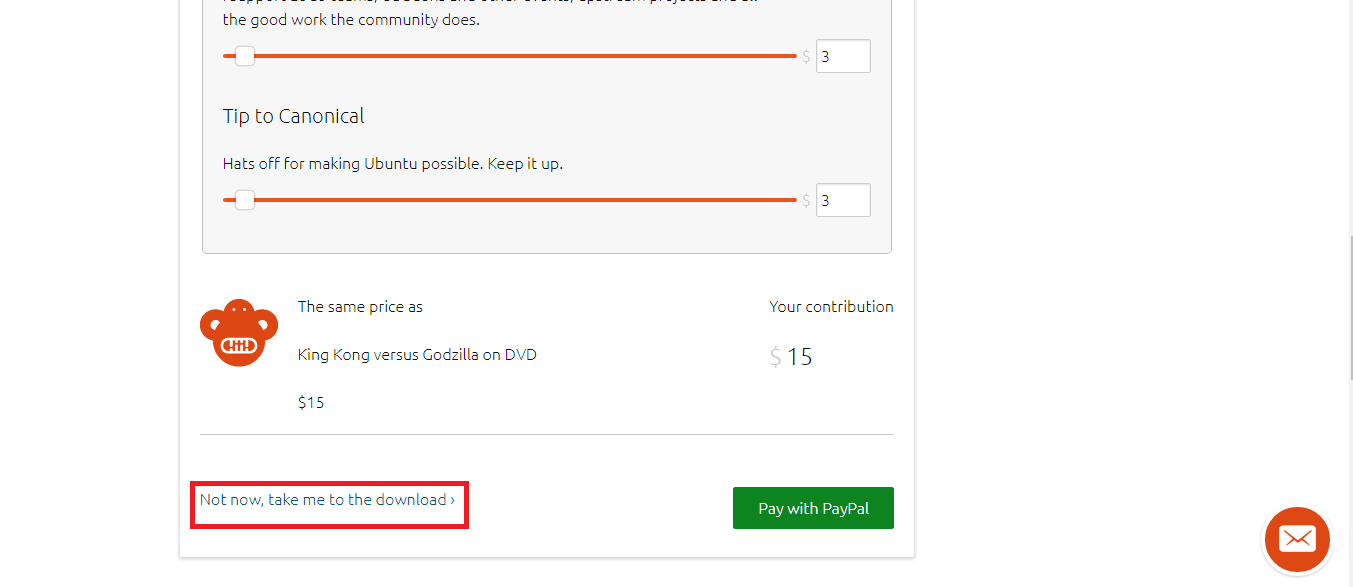
Task: Focus the community support amount field
Action: tap(842, 56)
